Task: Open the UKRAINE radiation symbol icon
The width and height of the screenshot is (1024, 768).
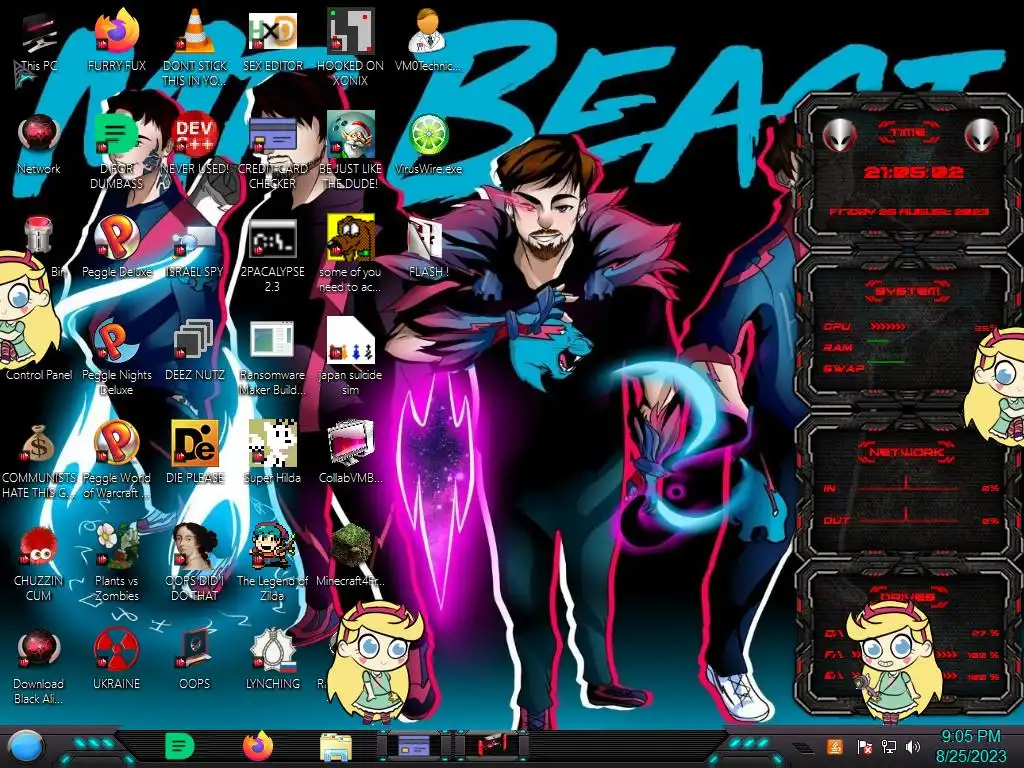Action: point(116,660)
